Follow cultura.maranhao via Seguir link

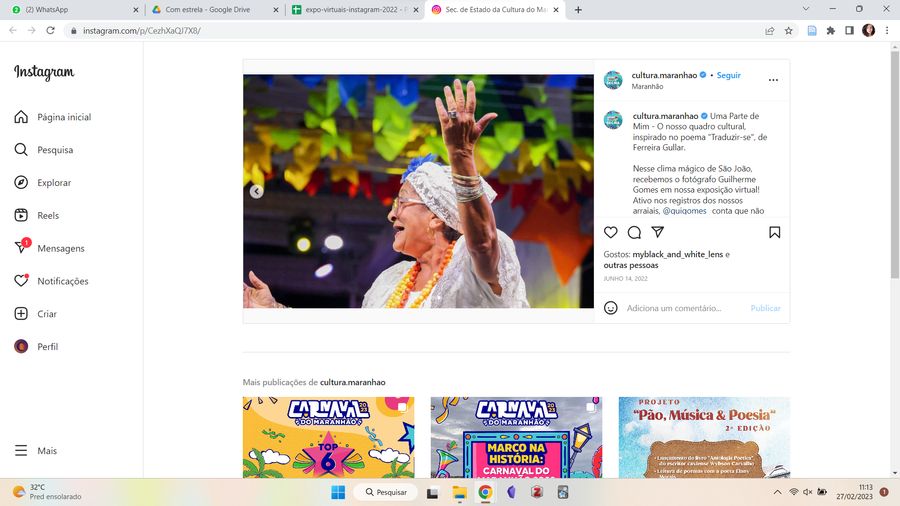[x=729, y=76]
